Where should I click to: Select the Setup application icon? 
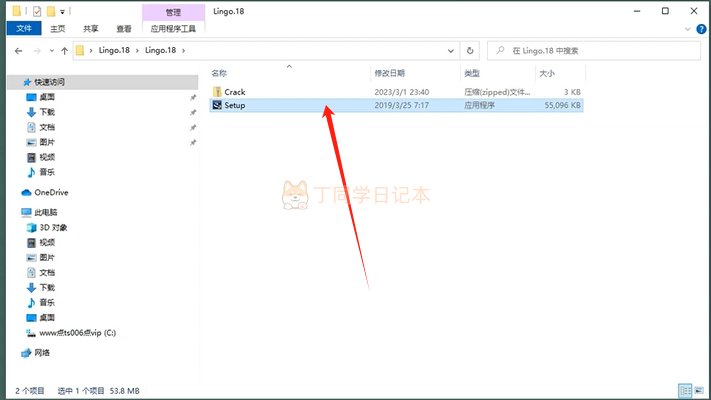pyautogui.click(x=217, y=105)
